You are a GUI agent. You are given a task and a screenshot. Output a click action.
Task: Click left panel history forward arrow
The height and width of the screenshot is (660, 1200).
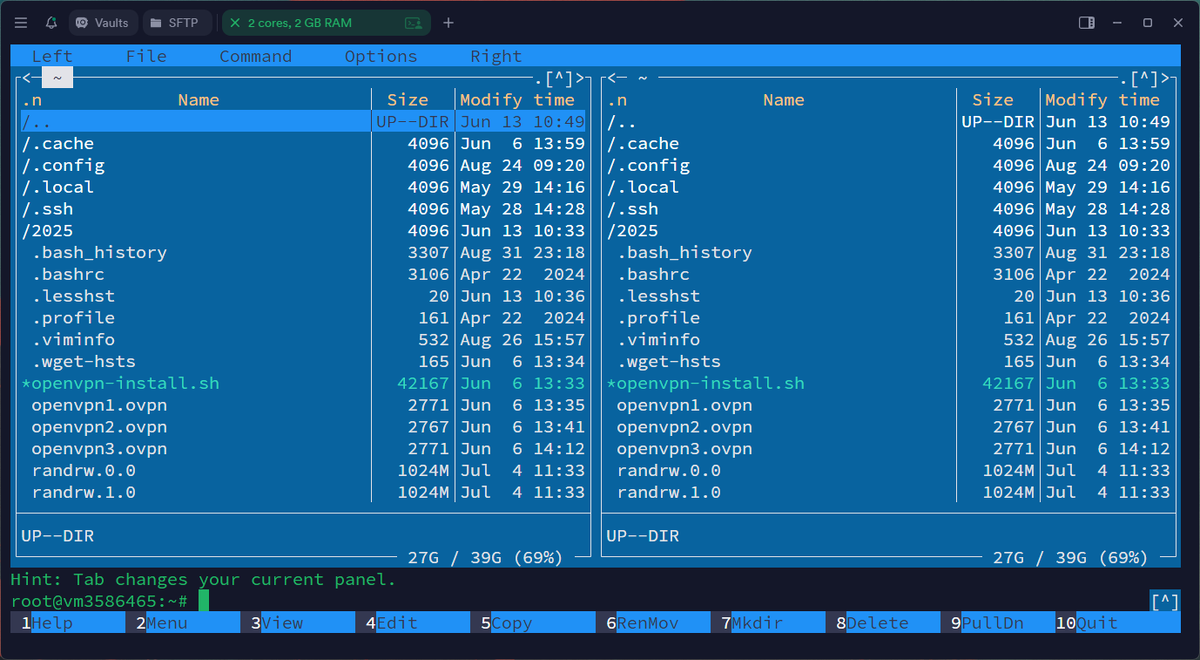pyautogui.click(x=579, y=78)
